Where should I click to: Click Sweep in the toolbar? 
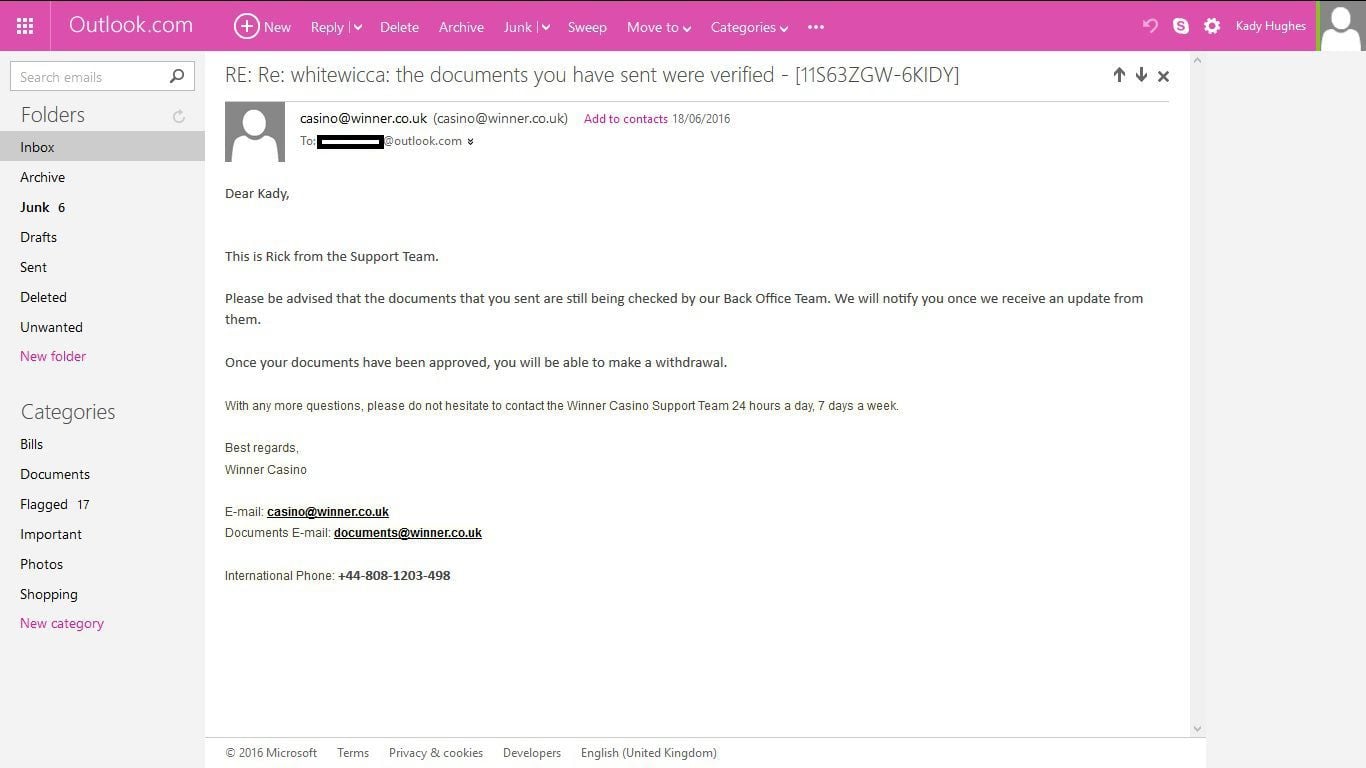point(587,27)
